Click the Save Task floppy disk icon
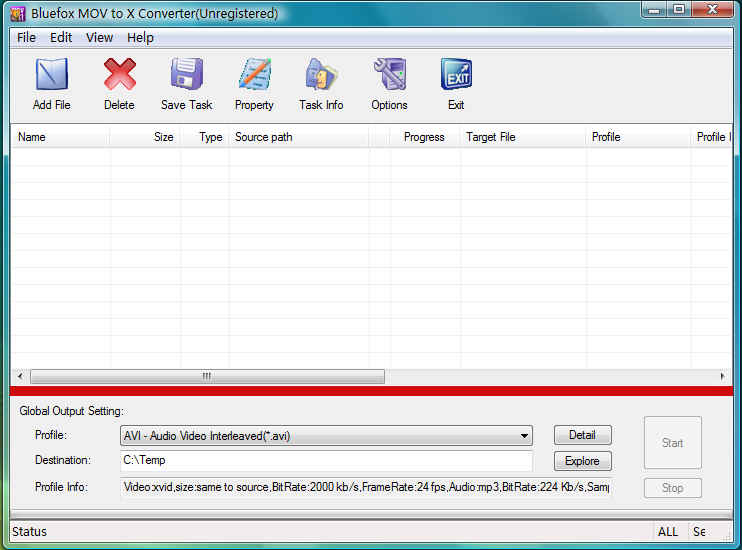Image resolution: width=742 pixels, height=550 pixels. tap(187, 74)
